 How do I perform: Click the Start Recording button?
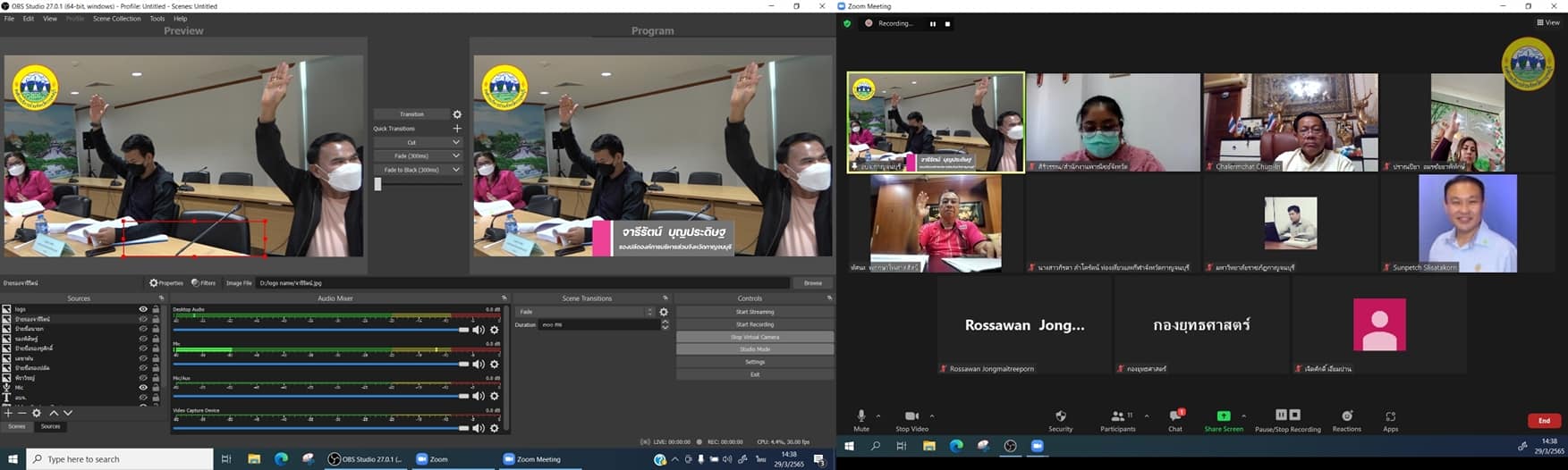click(754, 324)
